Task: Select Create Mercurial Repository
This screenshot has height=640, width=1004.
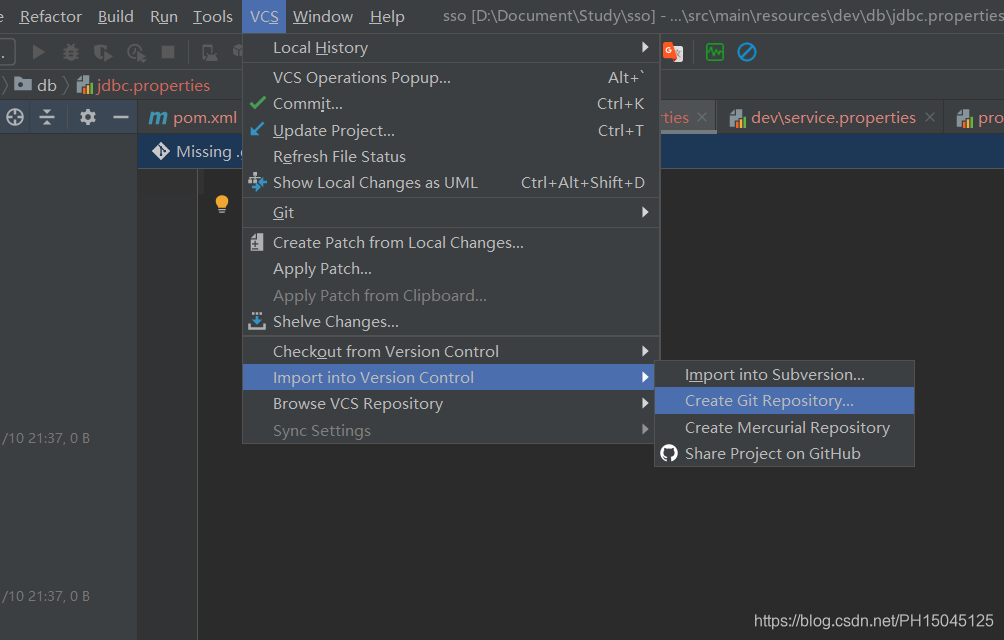Action: click(x=784, y=428)
